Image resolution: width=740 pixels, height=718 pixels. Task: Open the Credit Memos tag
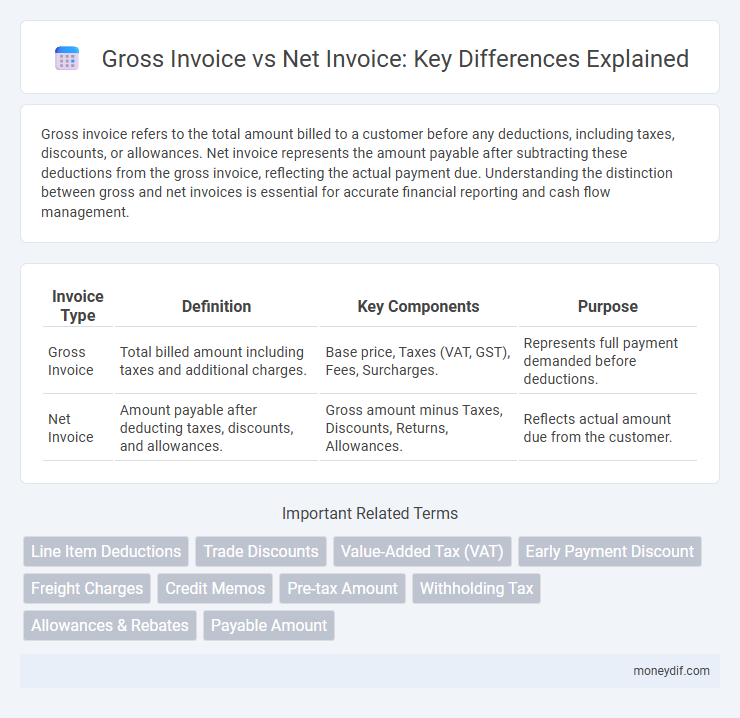coord(215,588)
